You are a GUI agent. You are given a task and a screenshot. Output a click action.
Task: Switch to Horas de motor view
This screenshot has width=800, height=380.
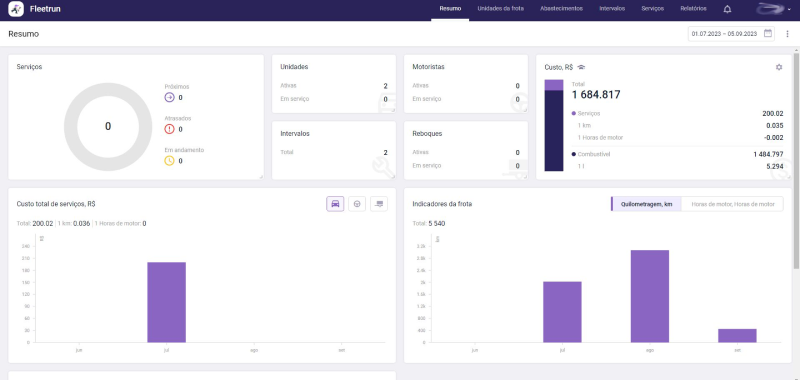coord(733,204)
